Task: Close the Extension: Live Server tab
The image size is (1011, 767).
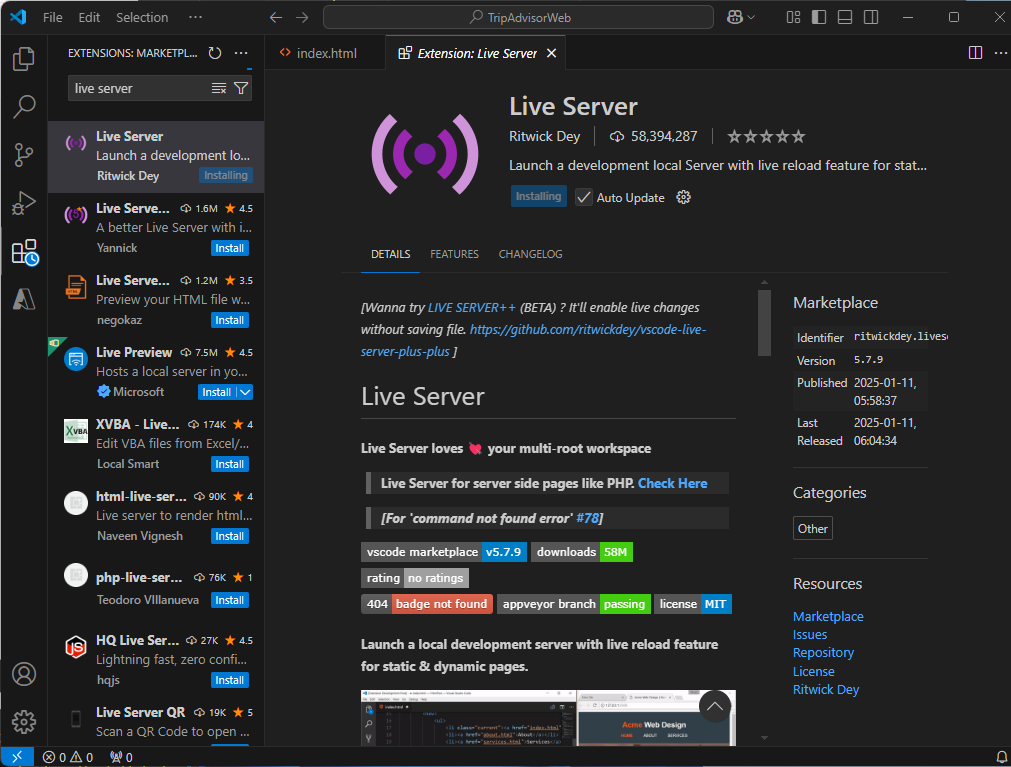Action: pyautogui.click(x=551, y=53)
